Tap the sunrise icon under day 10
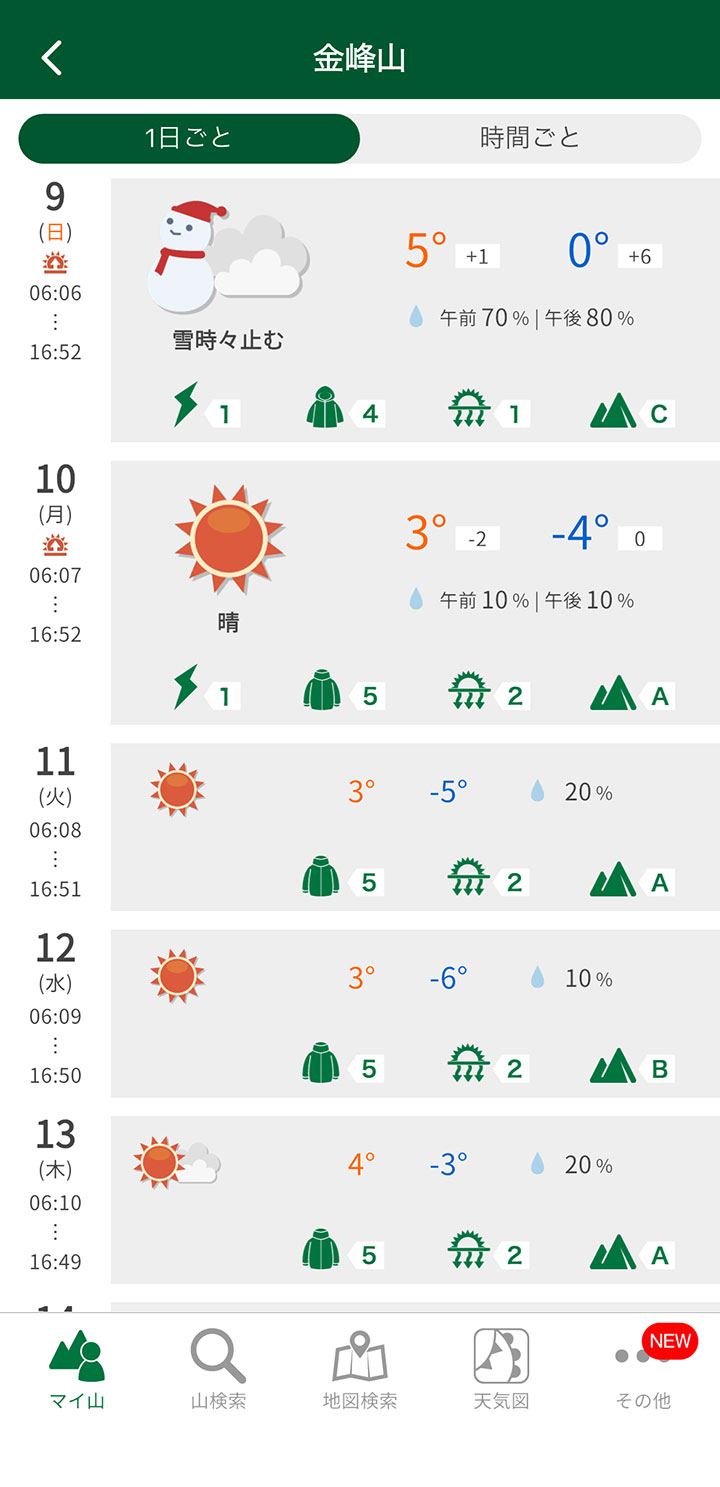 tap(55, 546)
